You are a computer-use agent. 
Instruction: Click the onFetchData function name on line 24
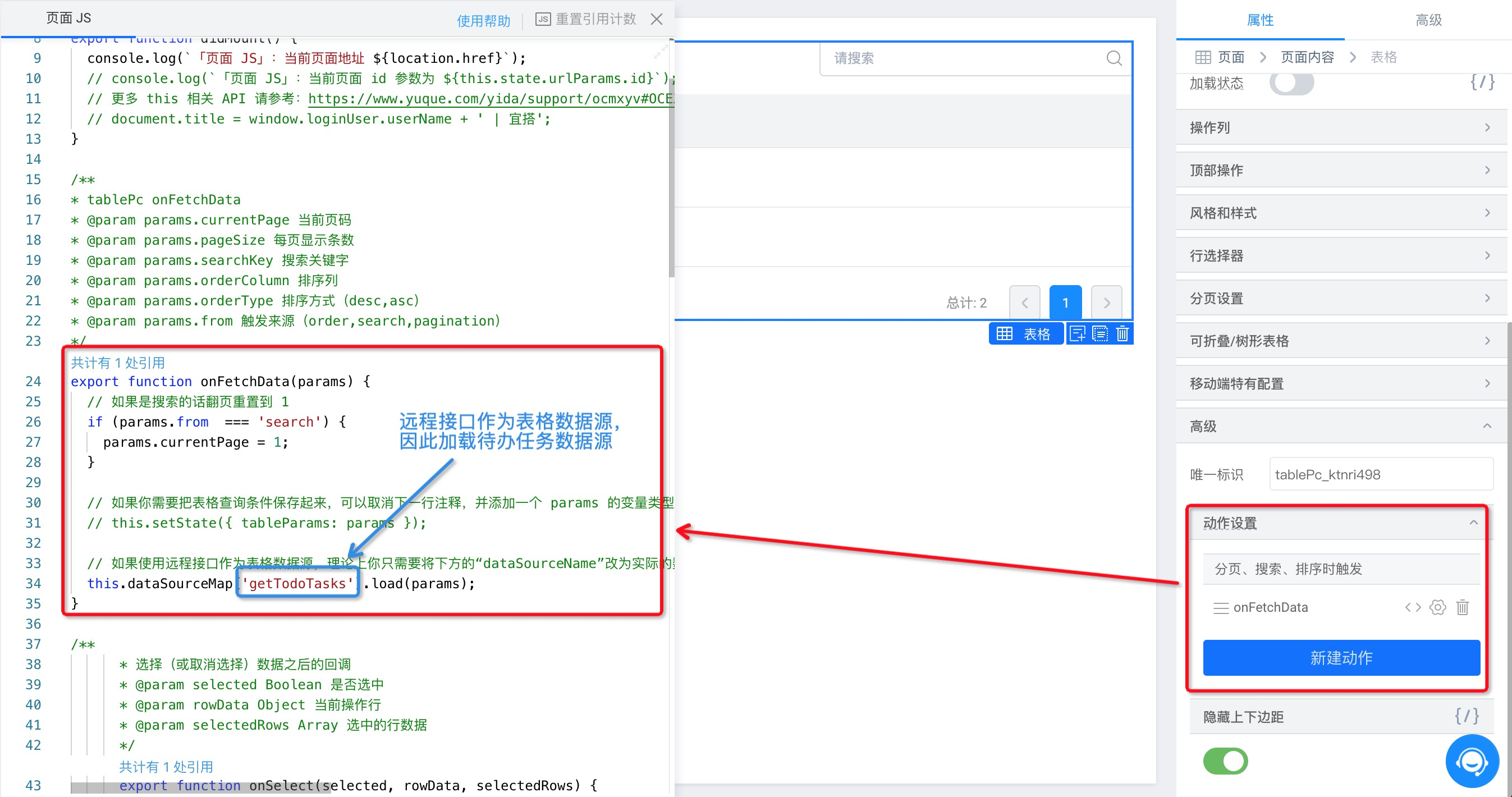tap(245, 382)
